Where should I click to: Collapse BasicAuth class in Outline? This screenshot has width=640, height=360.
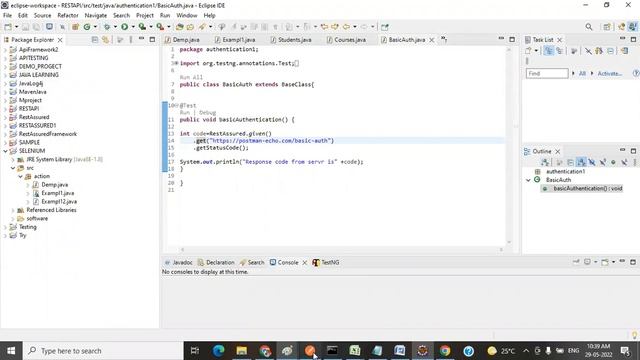tap(528, 180)
